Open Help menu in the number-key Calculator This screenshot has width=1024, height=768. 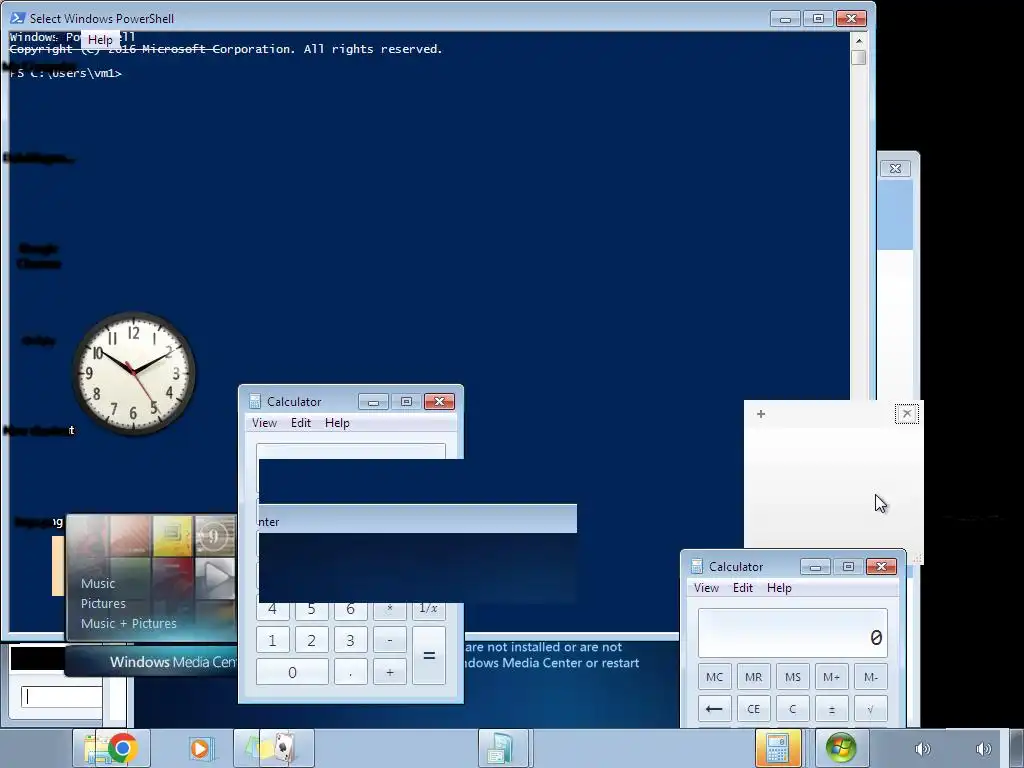click(x=338, y=423)
